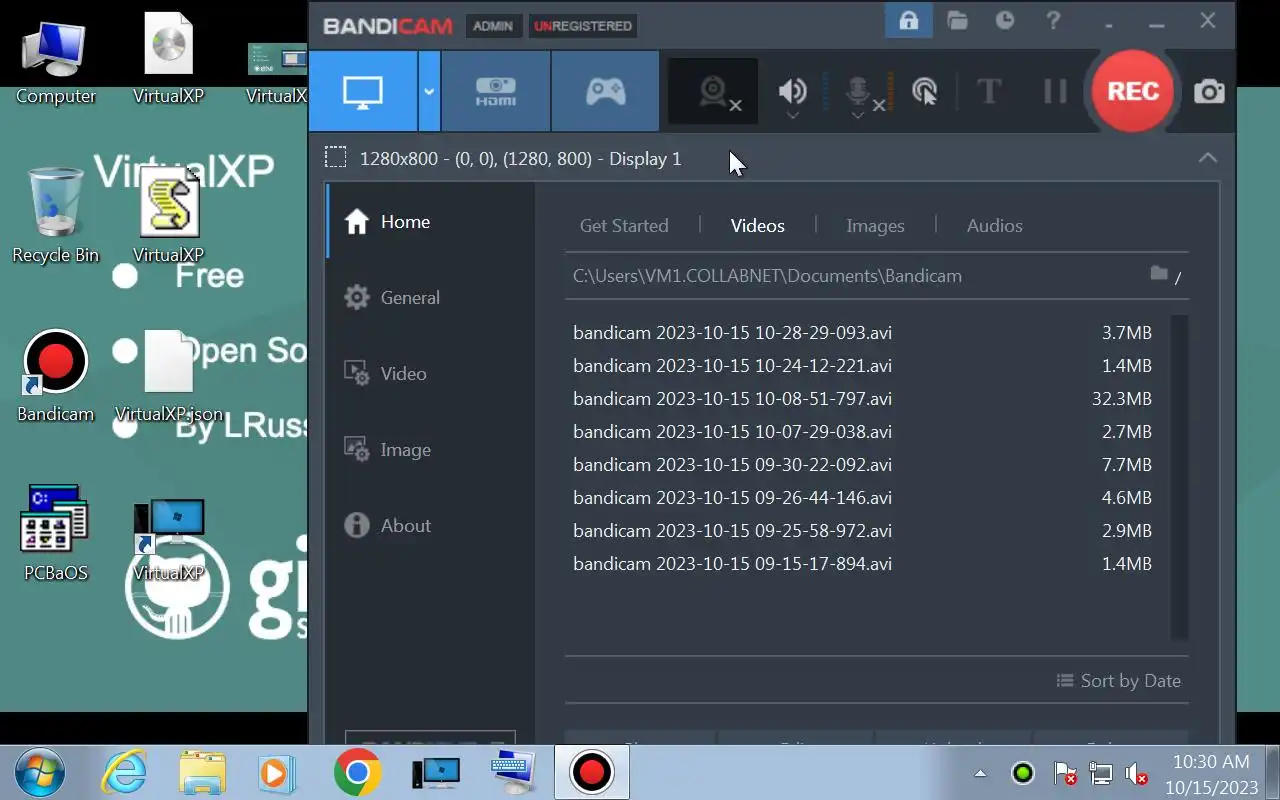
Task: Start recording with the REC button
Action: click(1133, 91)
